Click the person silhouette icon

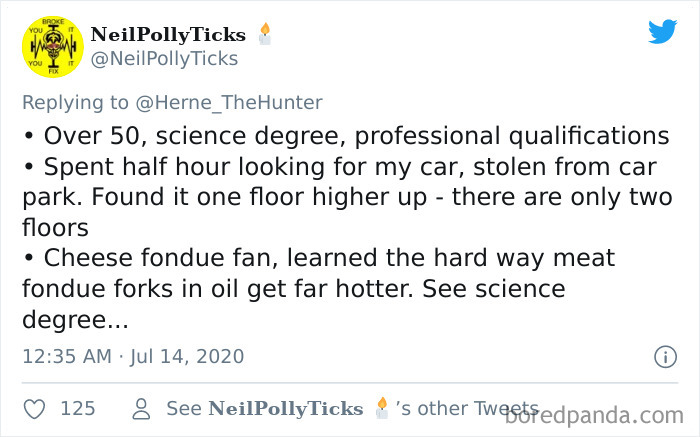(x=141, y=408)
